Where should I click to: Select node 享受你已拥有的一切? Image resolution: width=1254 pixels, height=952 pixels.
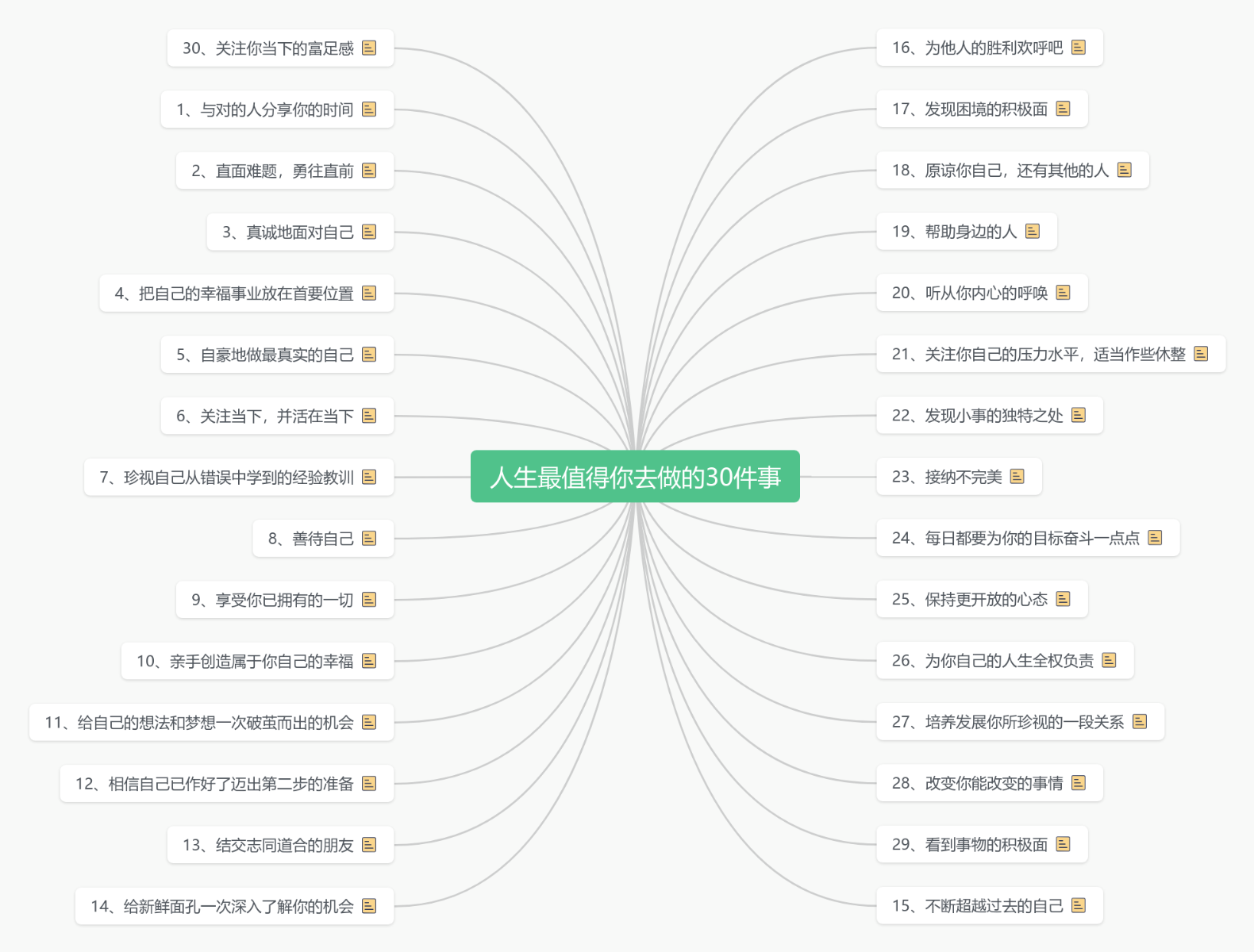point(272,600)
